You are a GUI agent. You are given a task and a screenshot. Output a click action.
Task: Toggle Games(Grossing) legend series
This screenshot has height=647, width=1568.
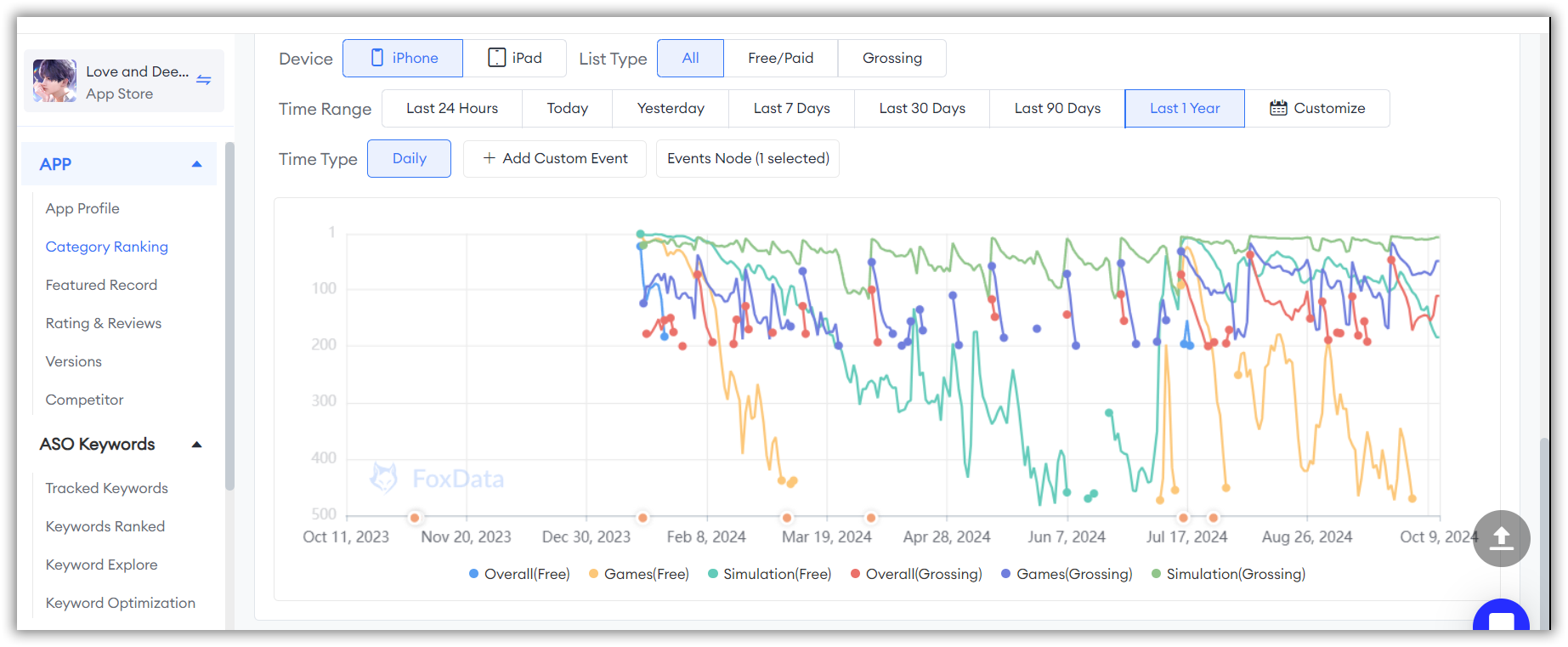(1067, 574)
